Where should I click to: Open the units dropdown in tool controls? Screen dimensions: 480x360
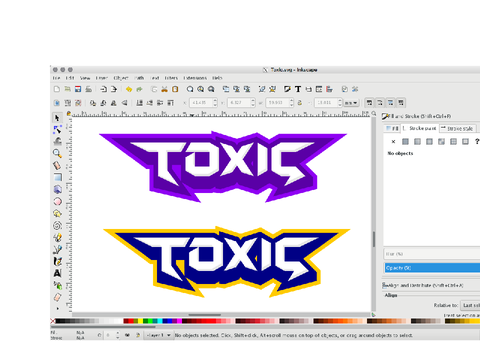click(x=351, y=103)
